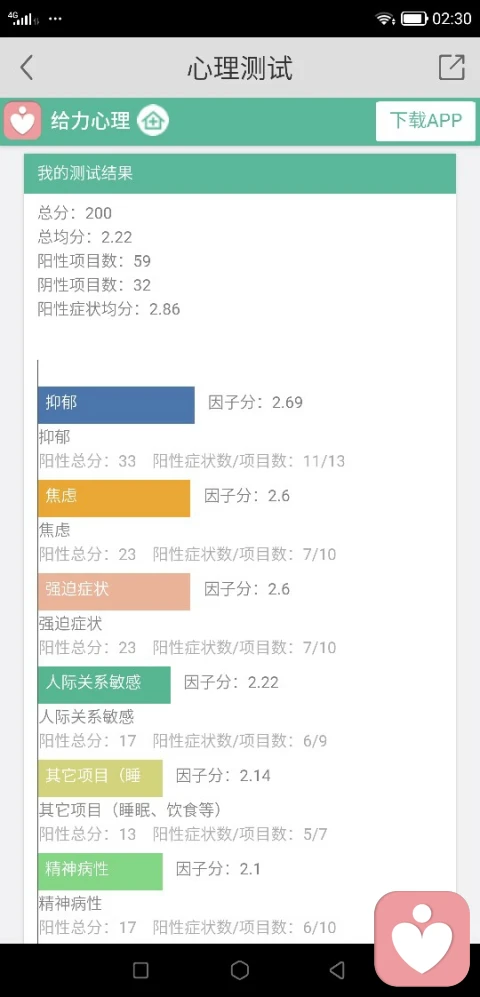
Task: Tap the Android back triangle button
Action: coord(337,970)
